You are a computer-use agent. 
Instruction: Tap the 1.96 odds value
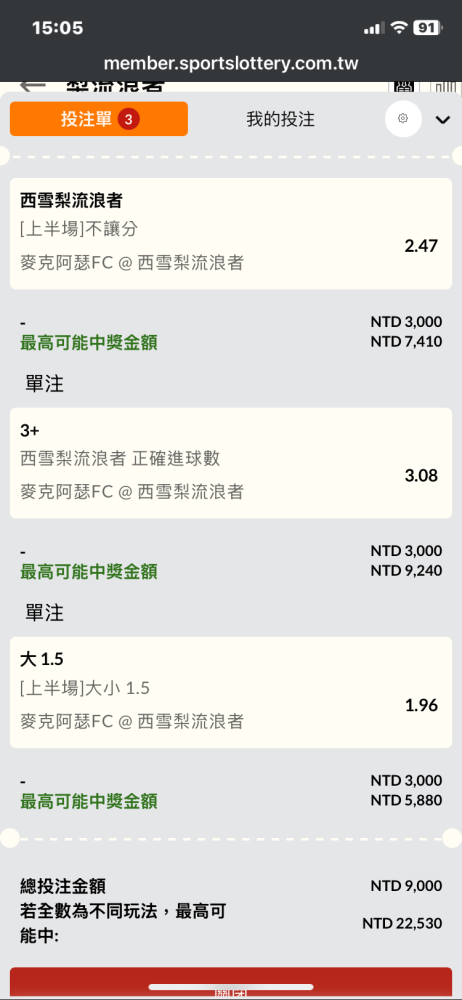coord(421,705)
